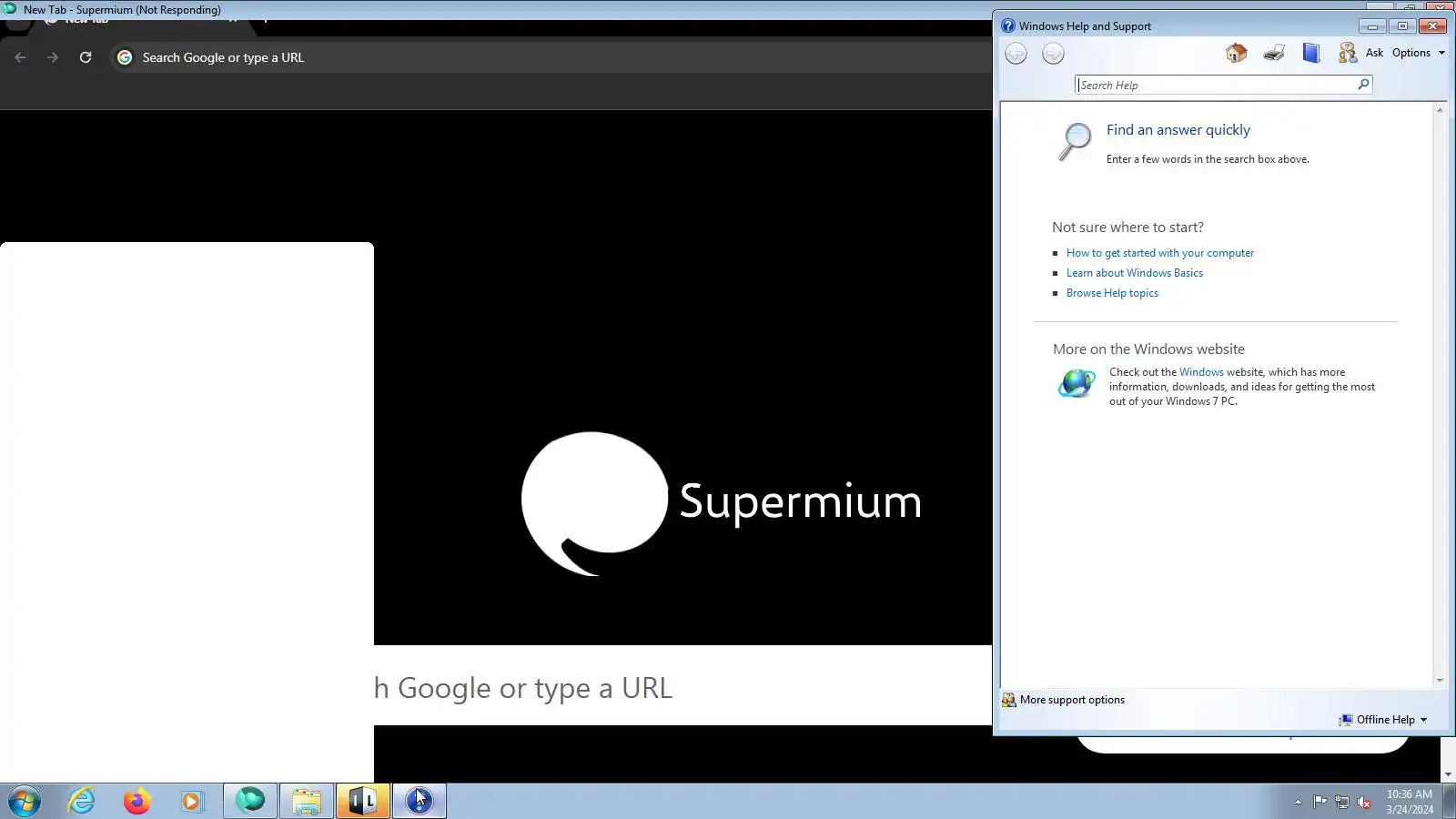The width and height of the screenshot is (1456, 819).
Task: Open 'Learn about Windows Basics' link
Action: pyautogui.click(x=1135, y=273)
